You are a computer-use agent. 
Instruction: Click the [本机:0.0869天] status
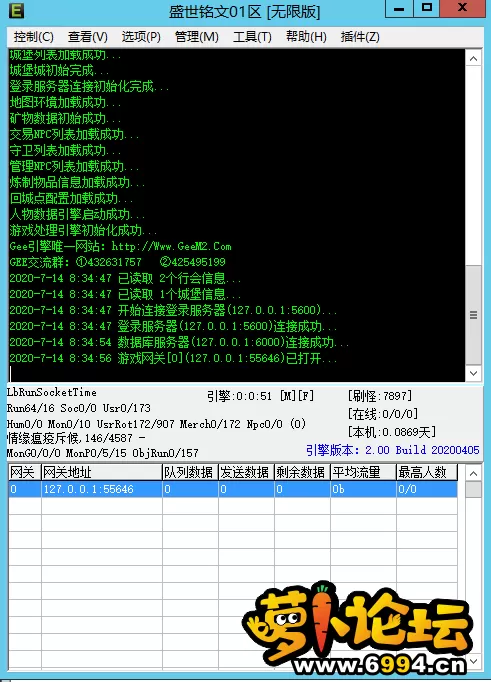(x=392, y=432)
